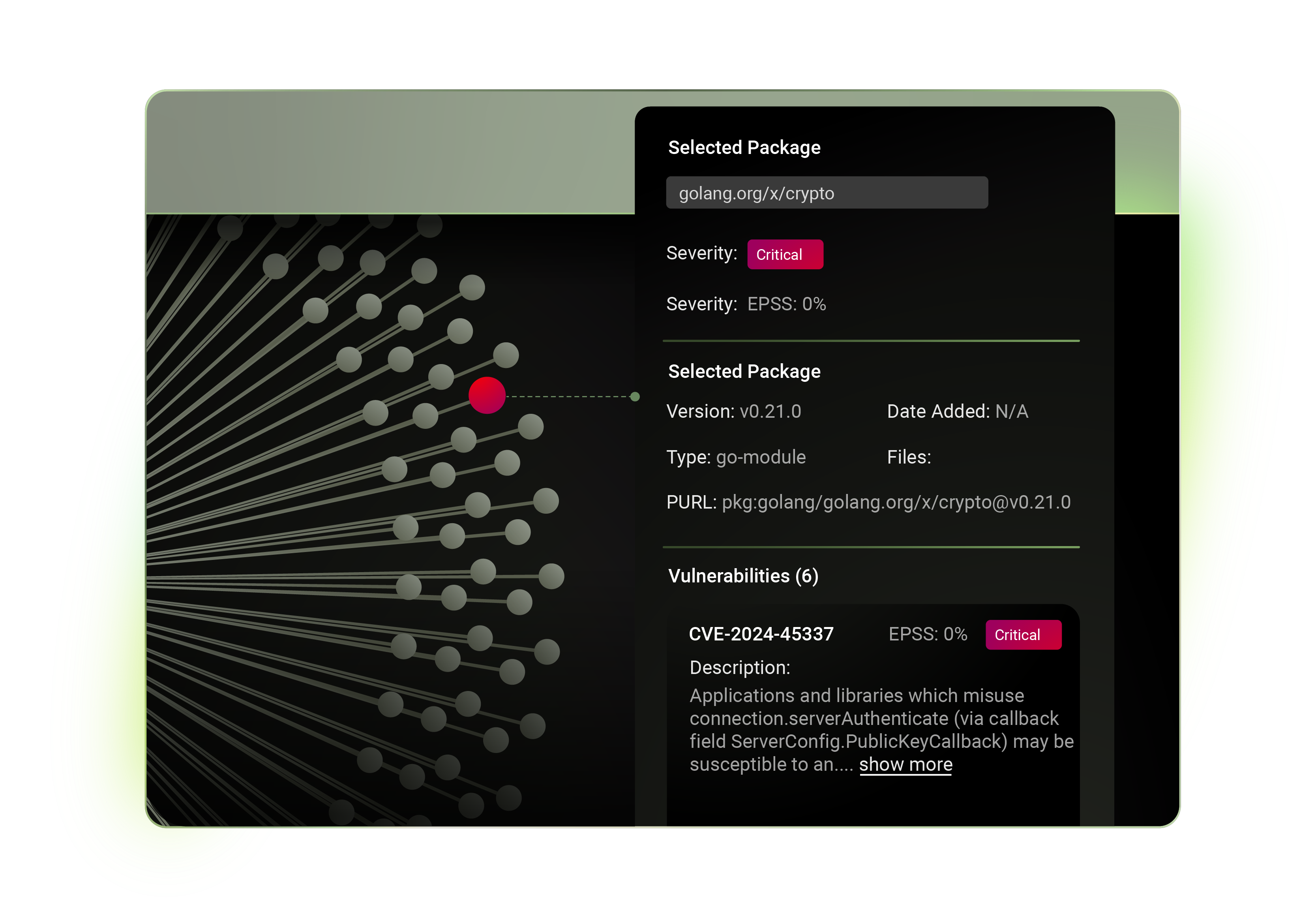Click the golang.org/x/crypto package field
Image resolution: width=1316 pixels, height=905 pixels.
(826, 193)
